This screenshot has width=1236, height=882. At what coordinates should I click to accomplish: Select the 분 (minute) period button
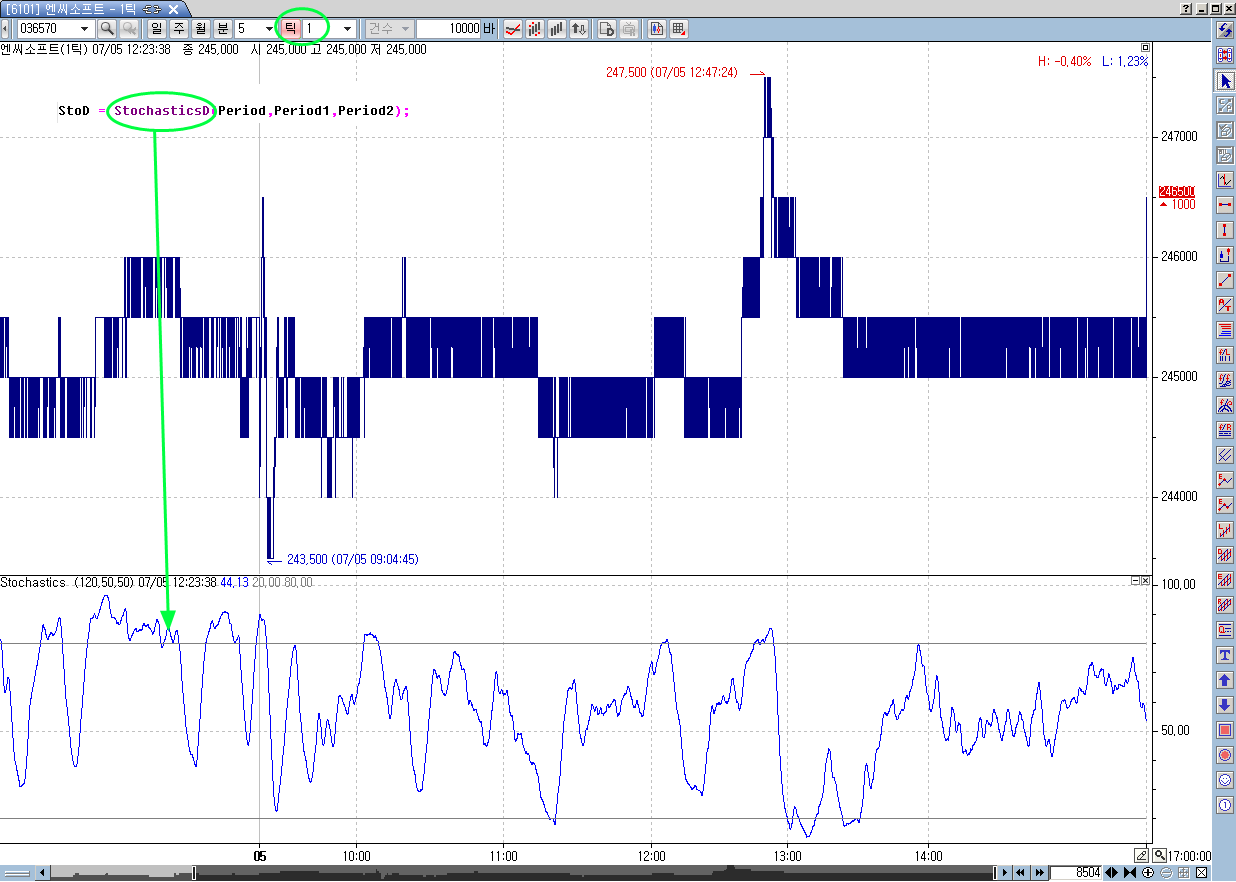click(x=223, y=29)
